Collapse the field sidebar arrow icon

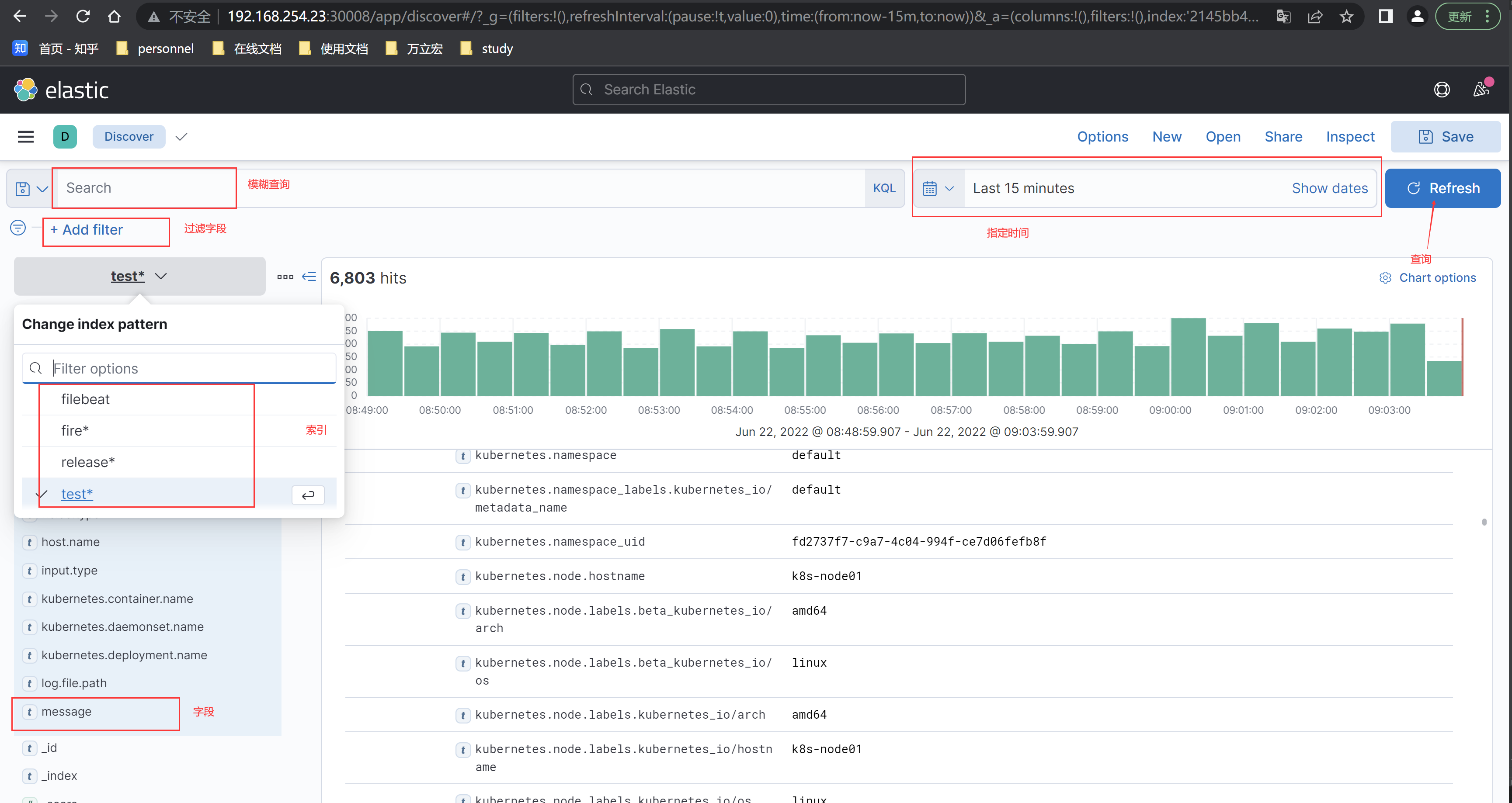[x=309, y=276]
